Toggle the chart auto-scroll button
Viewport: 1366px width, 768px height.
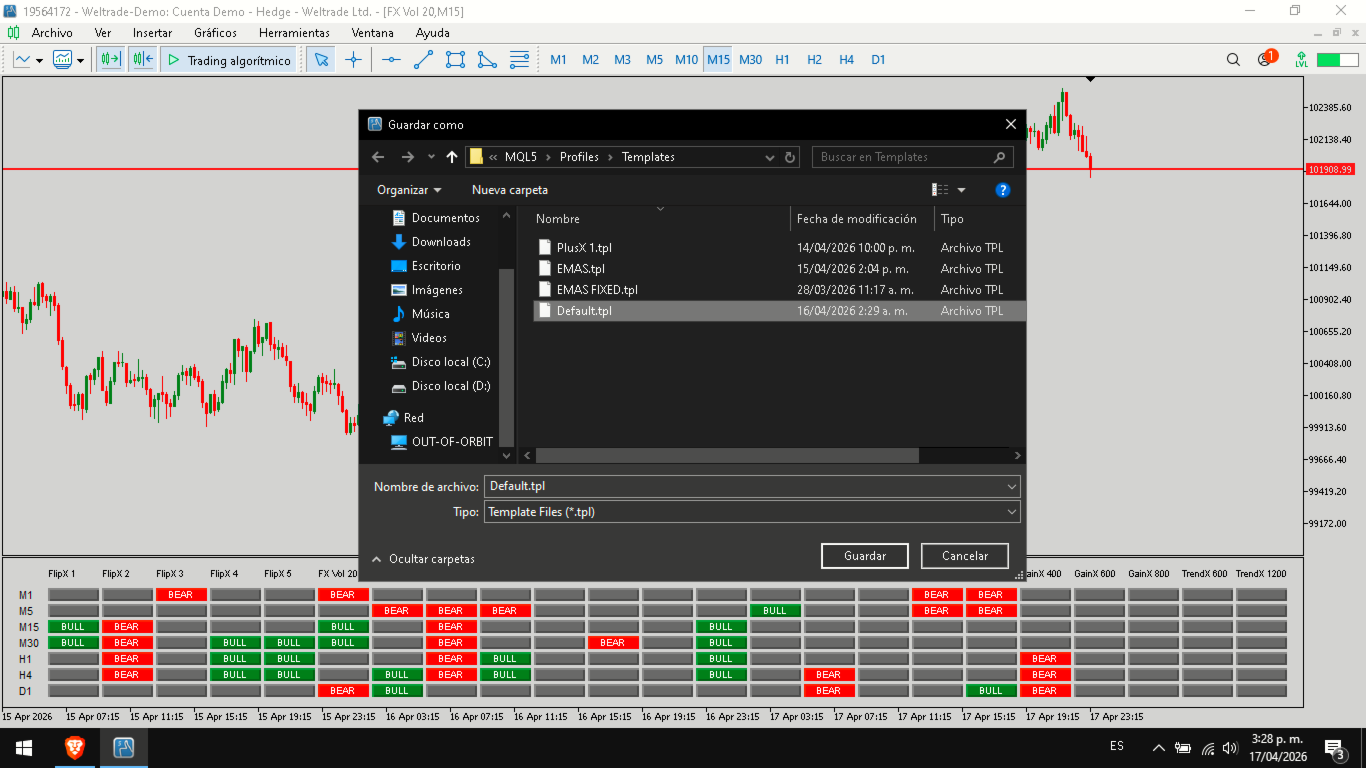pyautogui.click(x=110, y=60)
